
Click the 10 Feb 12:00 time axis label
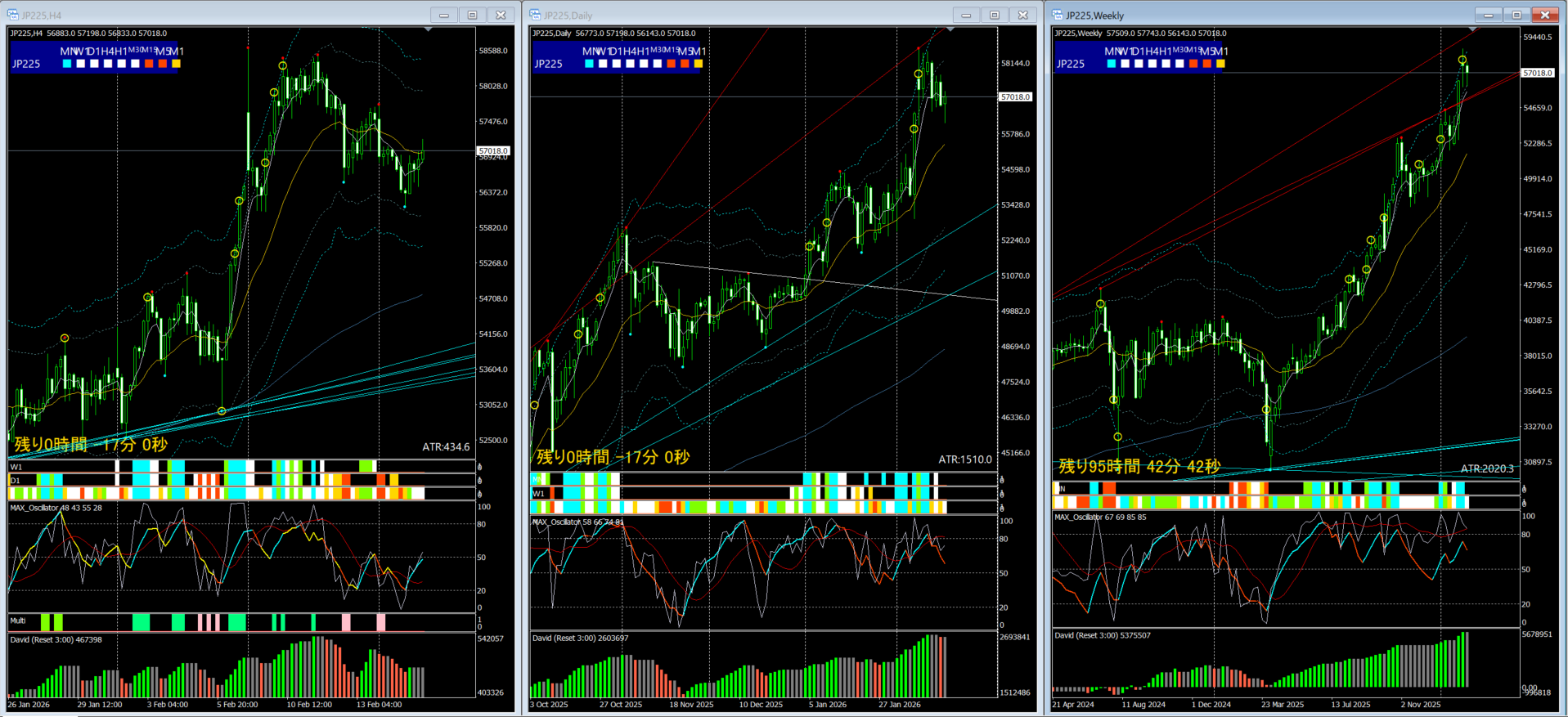(309, 704)
